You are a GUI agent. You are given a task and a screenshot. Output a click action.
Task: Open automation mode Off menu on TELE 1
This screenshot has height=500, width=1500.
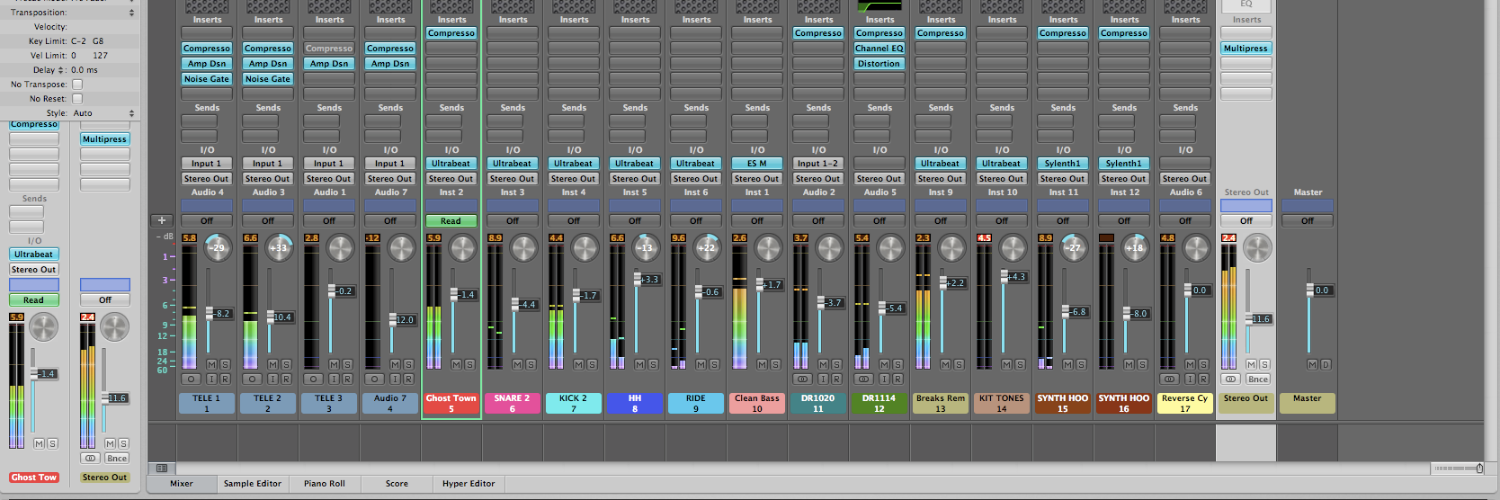(x=207, y=221)
